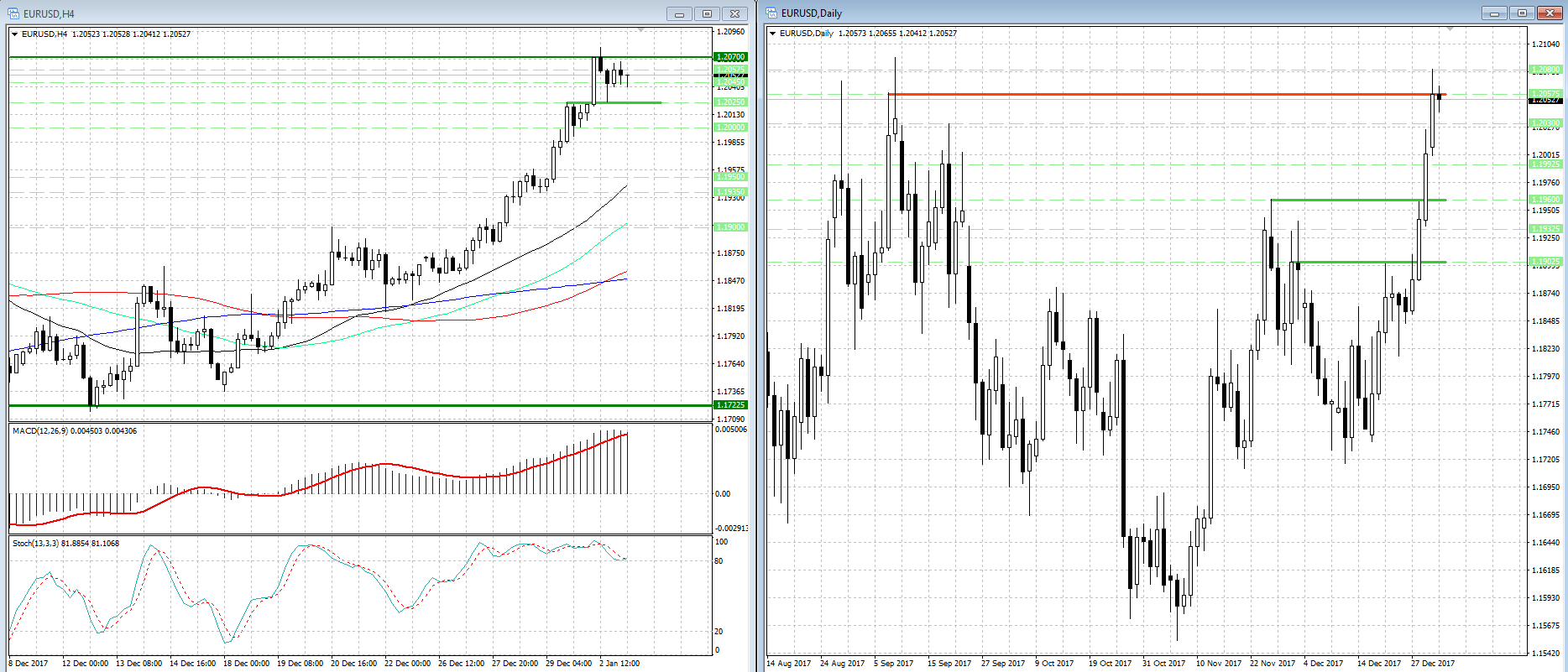Click the MACD(12,26,9) indicator label
1568x672 pixels.
click(75, 431)
